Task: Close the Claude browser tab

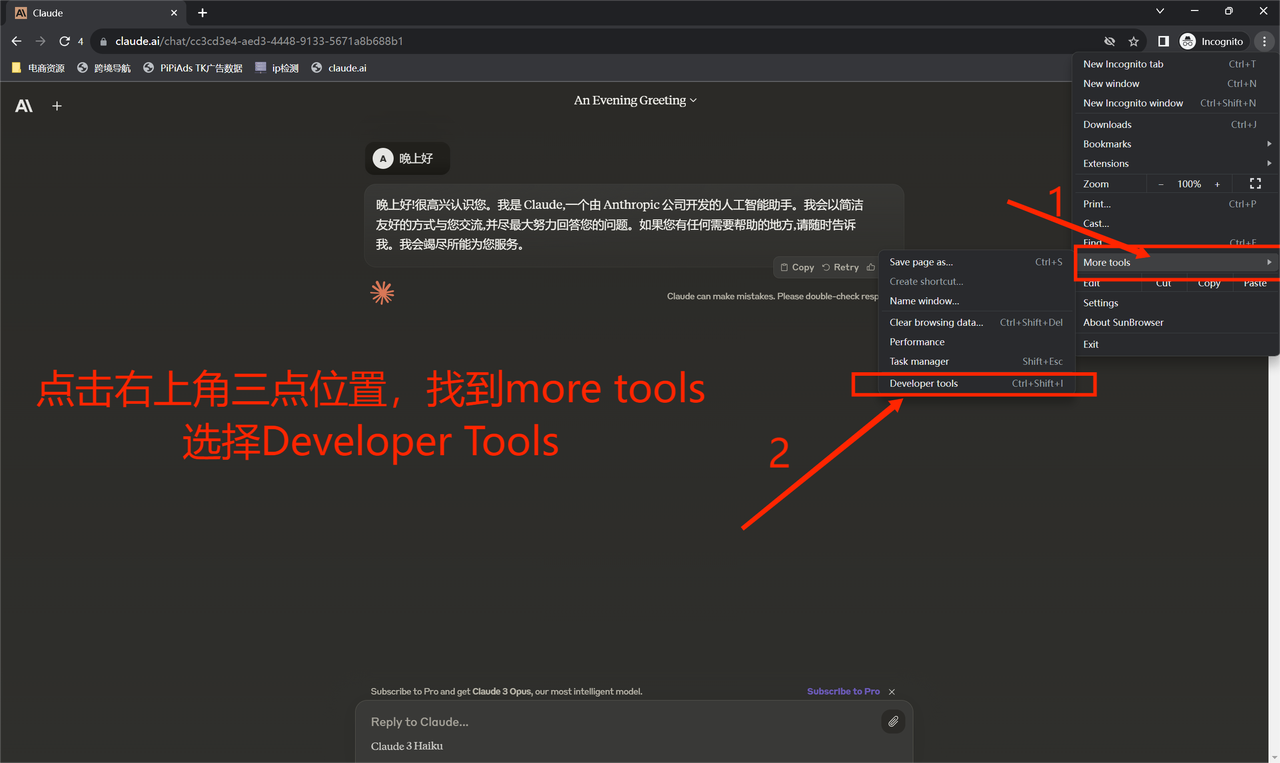Action: (x=174, y=13)
